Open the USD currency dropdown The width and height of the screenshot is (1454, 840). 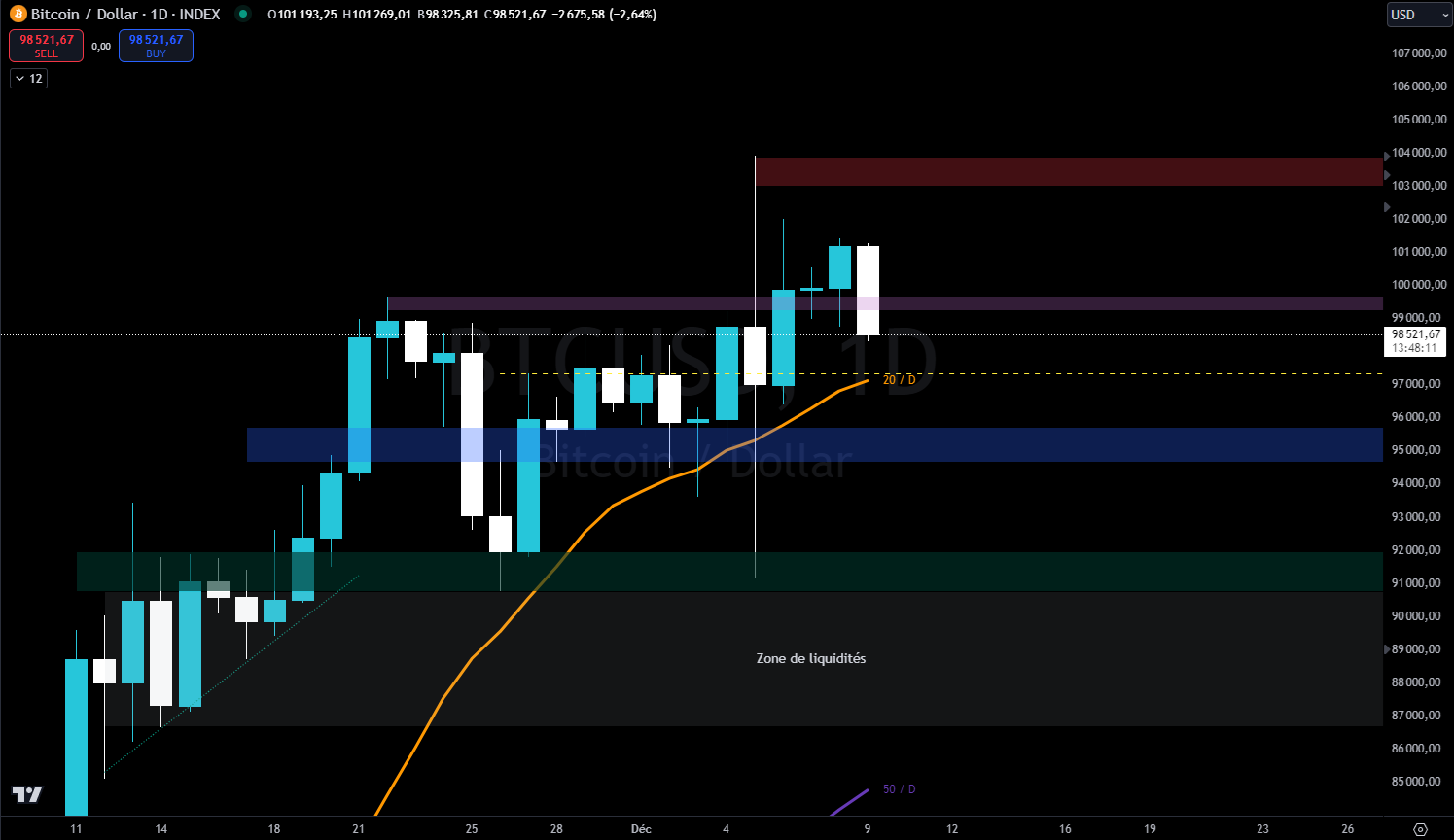[1417, 14]
